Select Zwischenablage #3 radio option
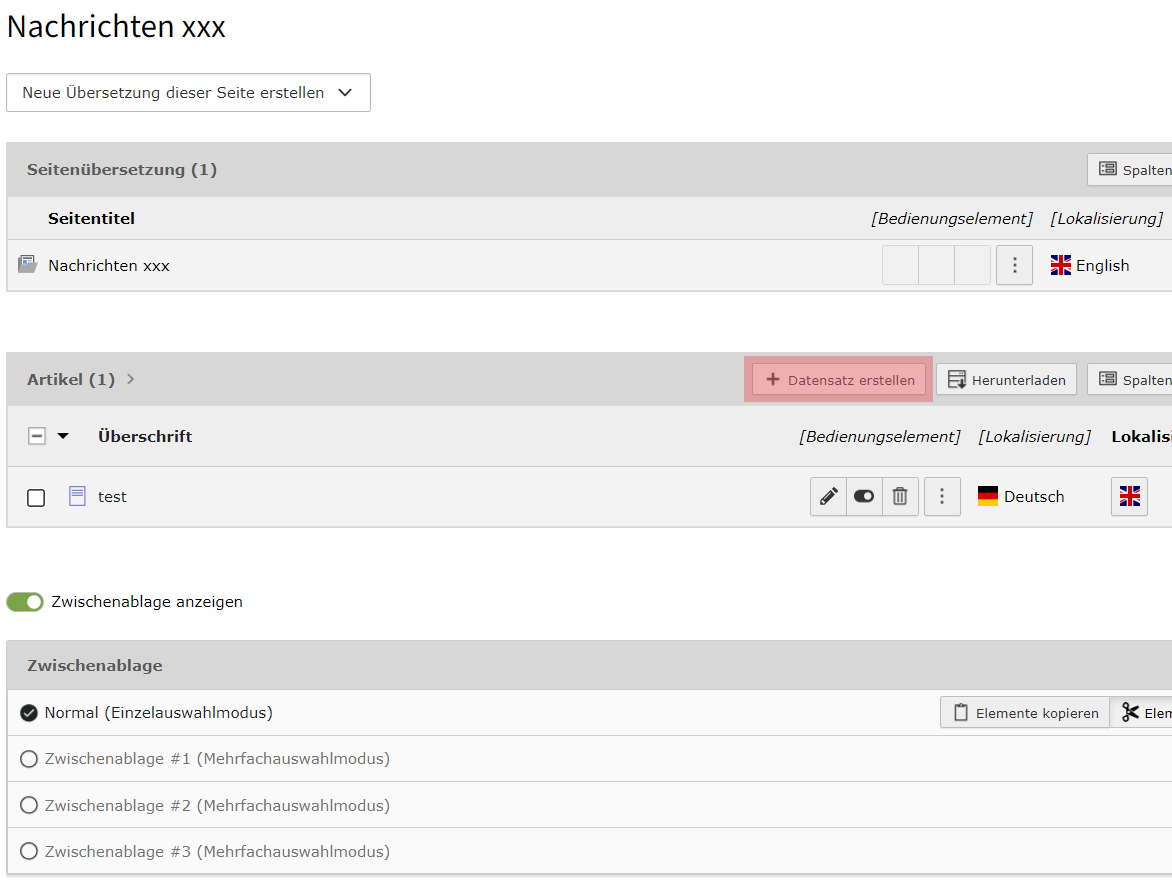This screenshot has width=1172, height=880. click(x=29, y=852)
